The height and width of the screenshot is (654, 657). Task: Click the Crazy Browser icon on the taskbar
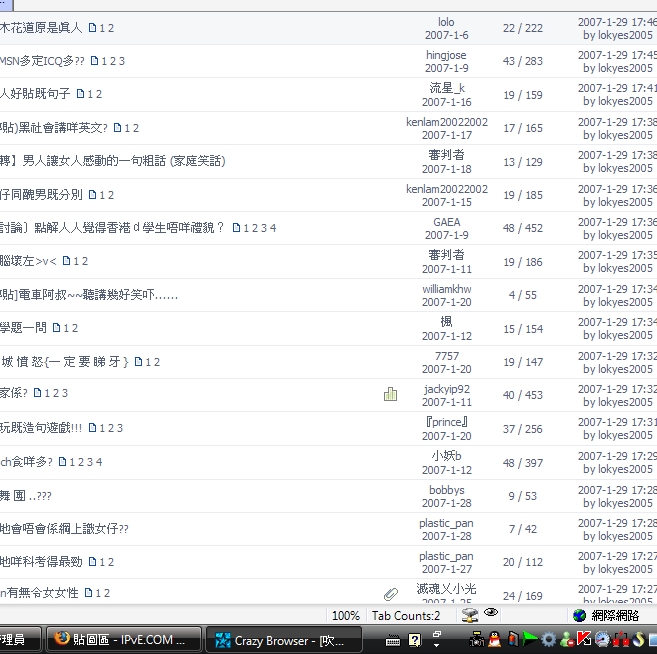(223, 640)
